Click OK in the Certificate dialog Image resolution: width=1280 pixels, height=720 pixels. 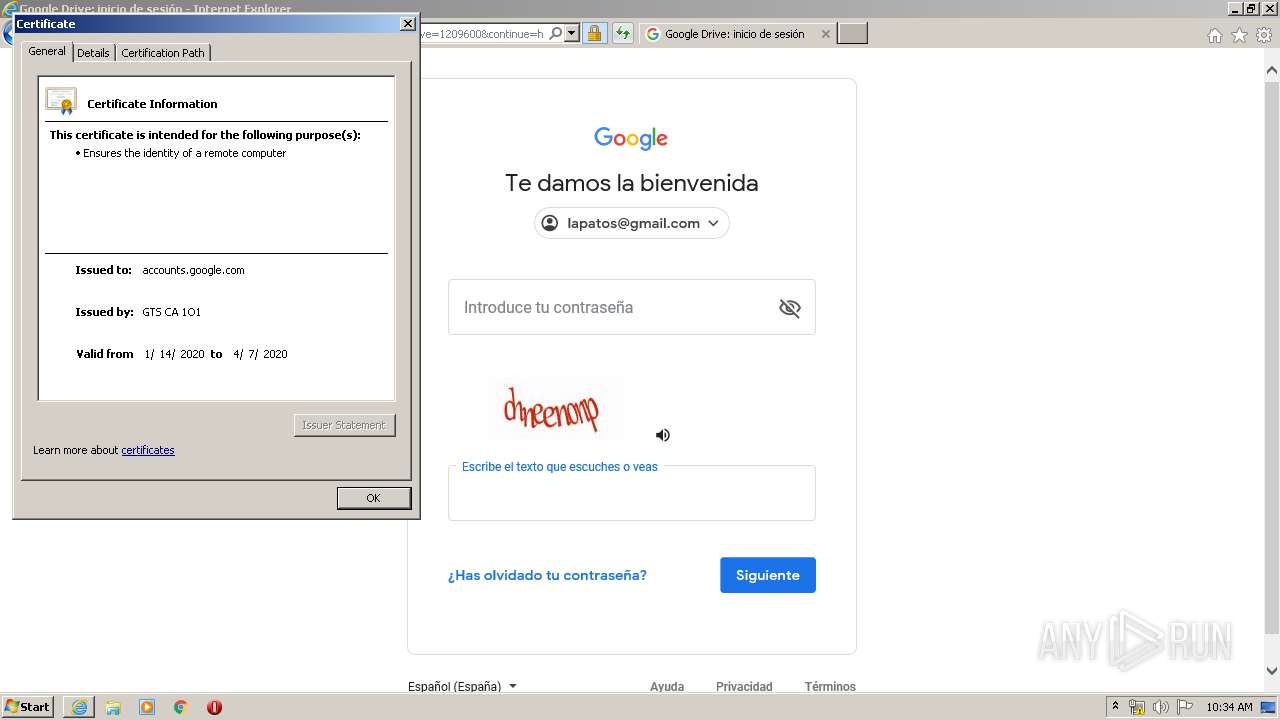click(x=374, y=498)
